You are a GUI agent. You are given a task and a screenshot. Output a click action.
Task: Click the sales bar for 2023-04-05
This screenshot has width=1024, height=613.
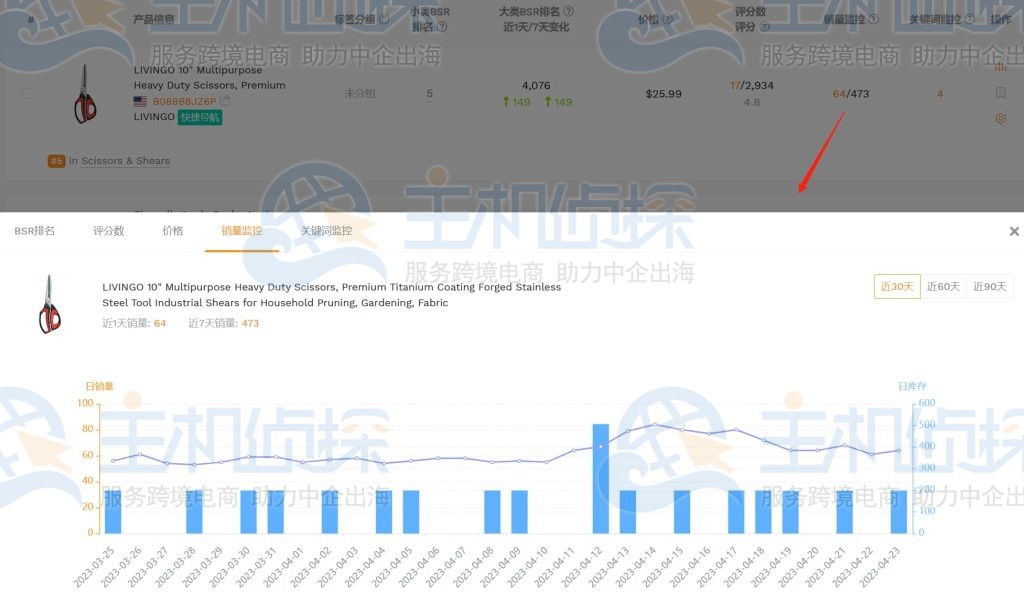pyautogui.click(x=411, y=512)
